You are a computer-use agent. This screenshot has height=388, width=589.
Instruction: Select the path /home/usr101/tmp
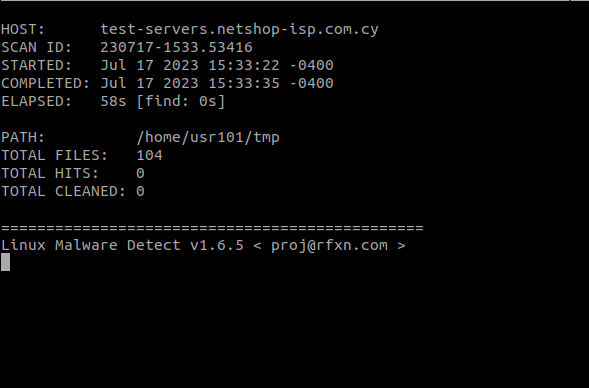208,137
